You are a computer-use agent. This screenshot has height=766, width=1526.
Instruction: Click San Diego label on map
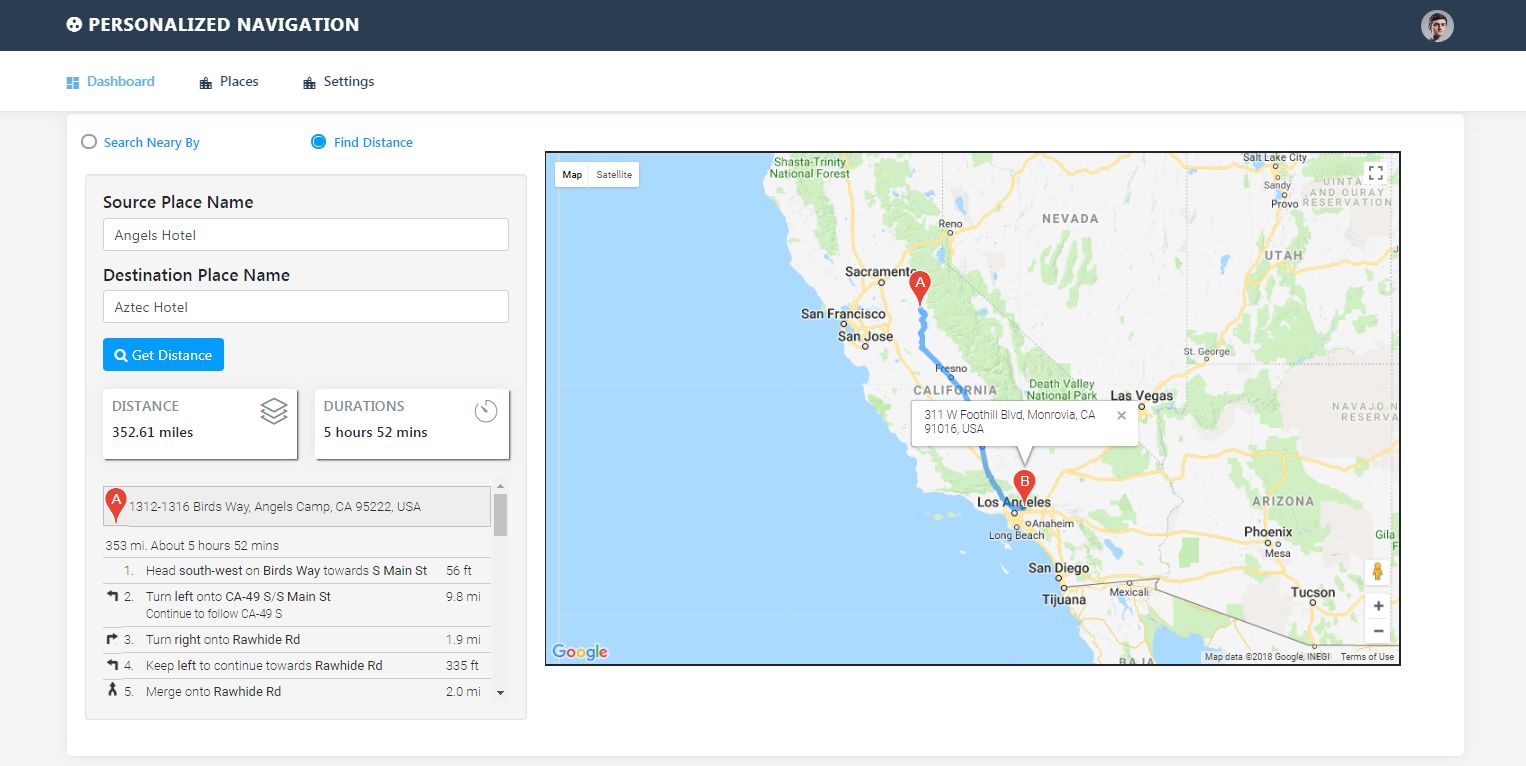pyautogui.click(x=1059, y=568)
